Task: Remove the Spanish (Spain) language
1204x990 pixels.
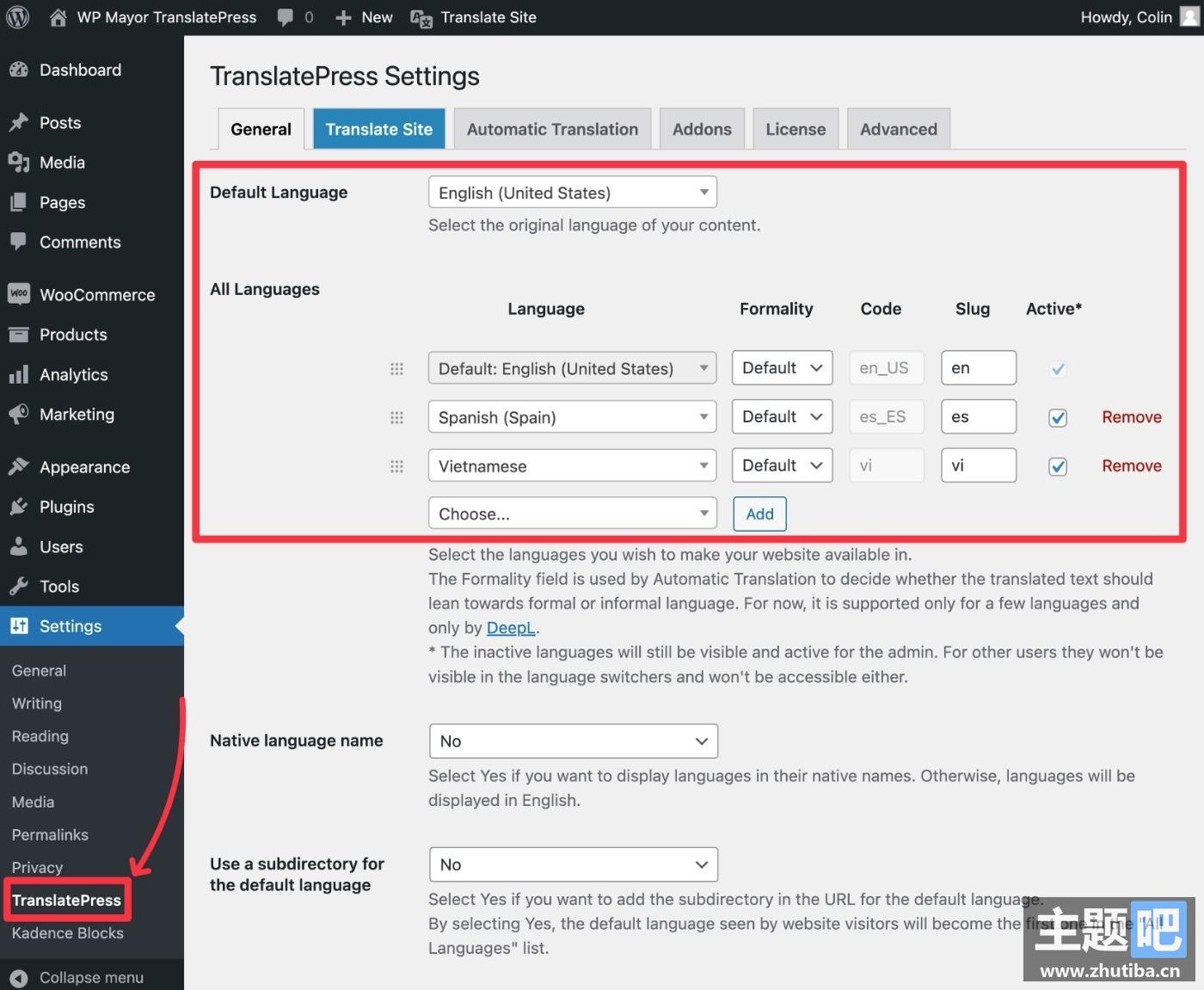Action: click(x=1132, y=417)
